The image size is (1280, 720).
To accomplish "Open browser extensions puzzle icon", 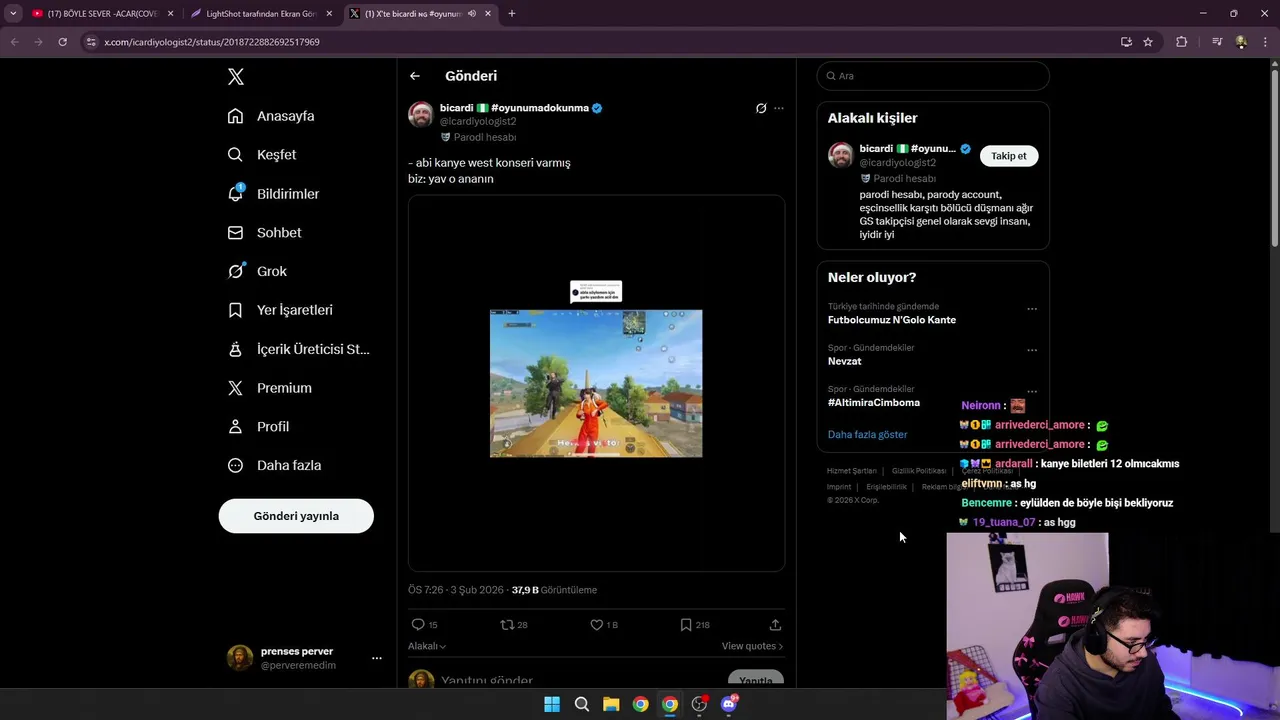I will click(1182, 42).
